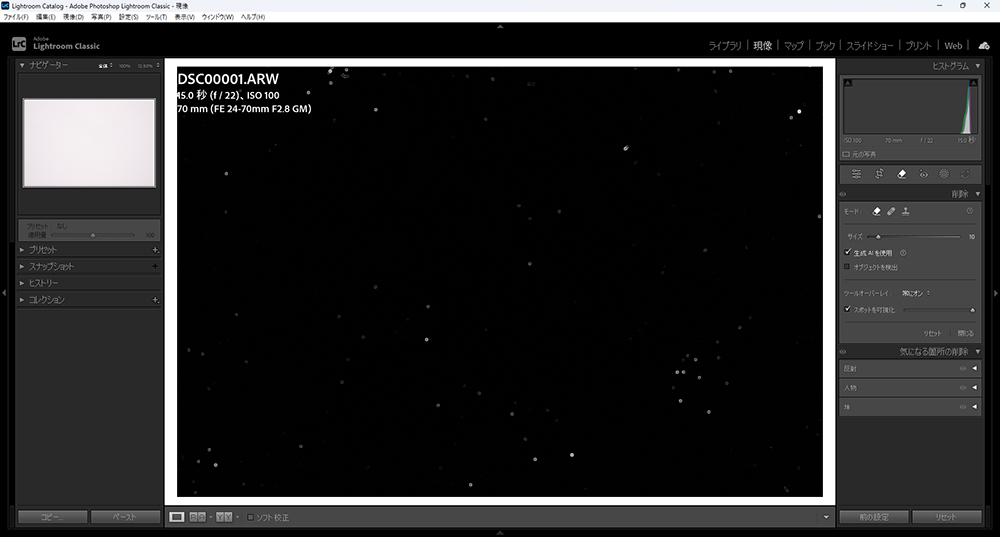The height and width of the screenshot is (537, 1000).
Task: Open the Masking tool icon
Action: (x=944, y=174)
